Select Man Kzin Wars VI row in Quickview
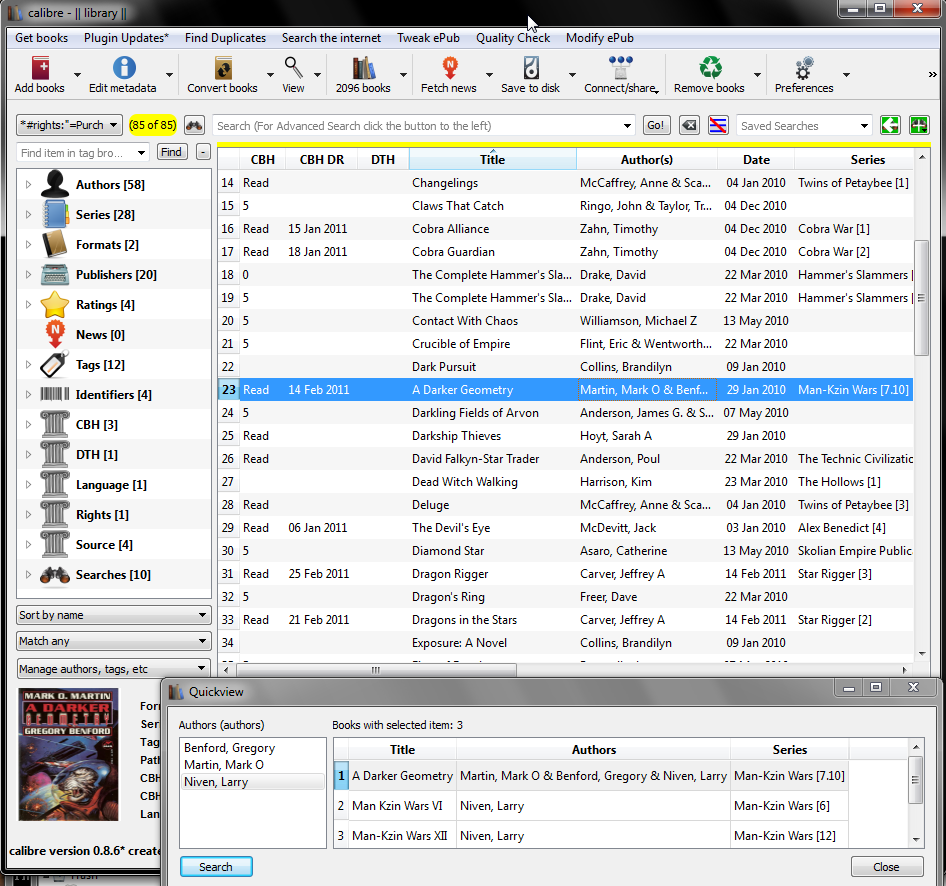 [x=591, y=806]
